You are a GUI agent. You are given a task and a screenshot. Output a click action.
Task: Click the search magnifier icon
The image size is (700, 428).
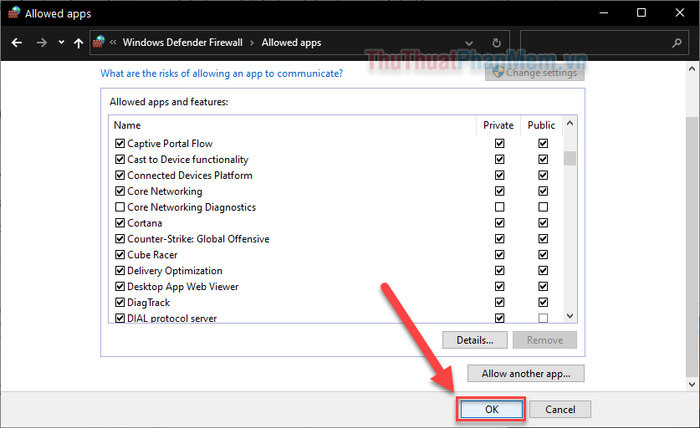pos(677,43)
